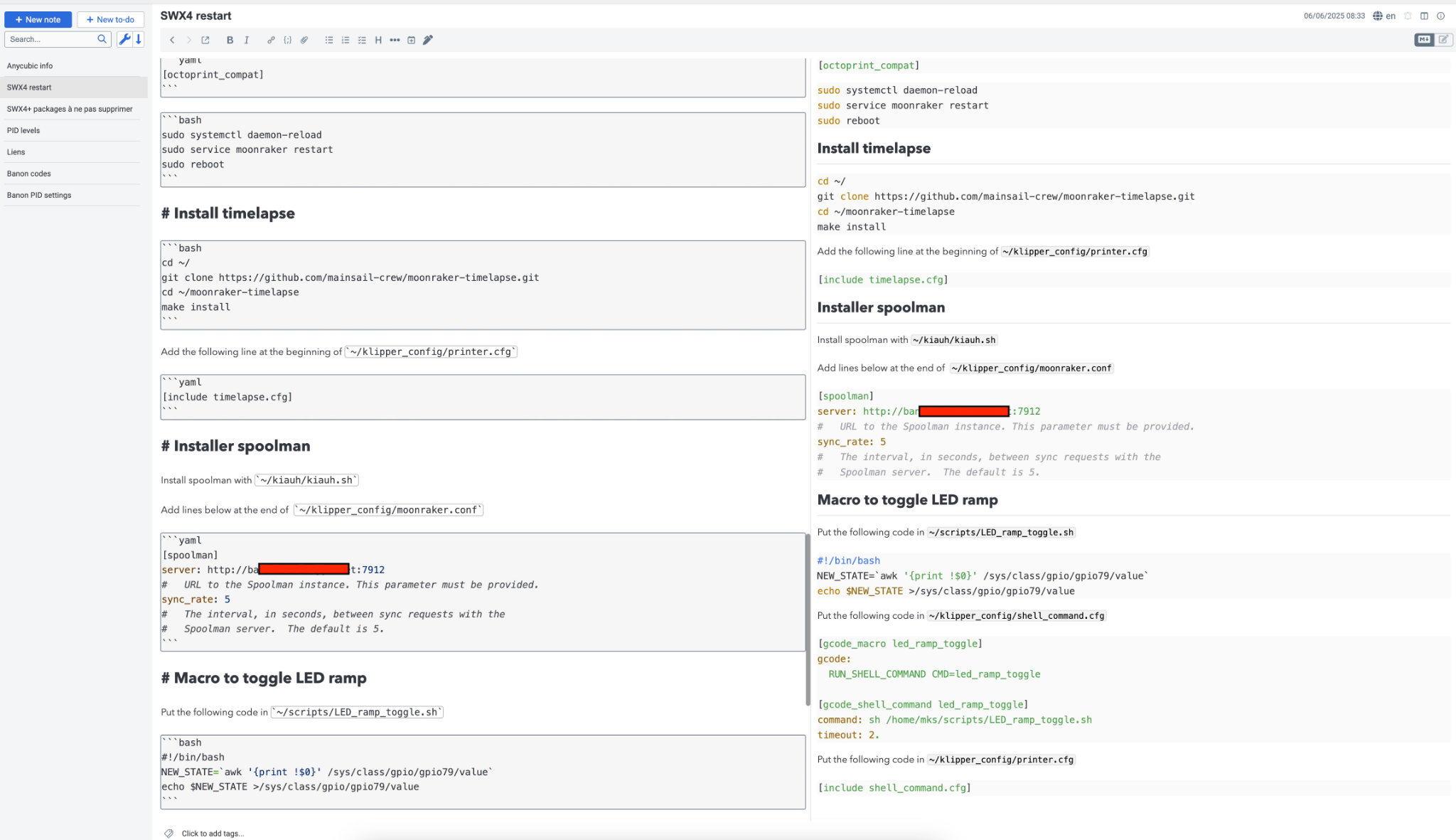Reverse the sort order with the down arrow
The image size is (1456, 840).
click(x=139, y=39)
